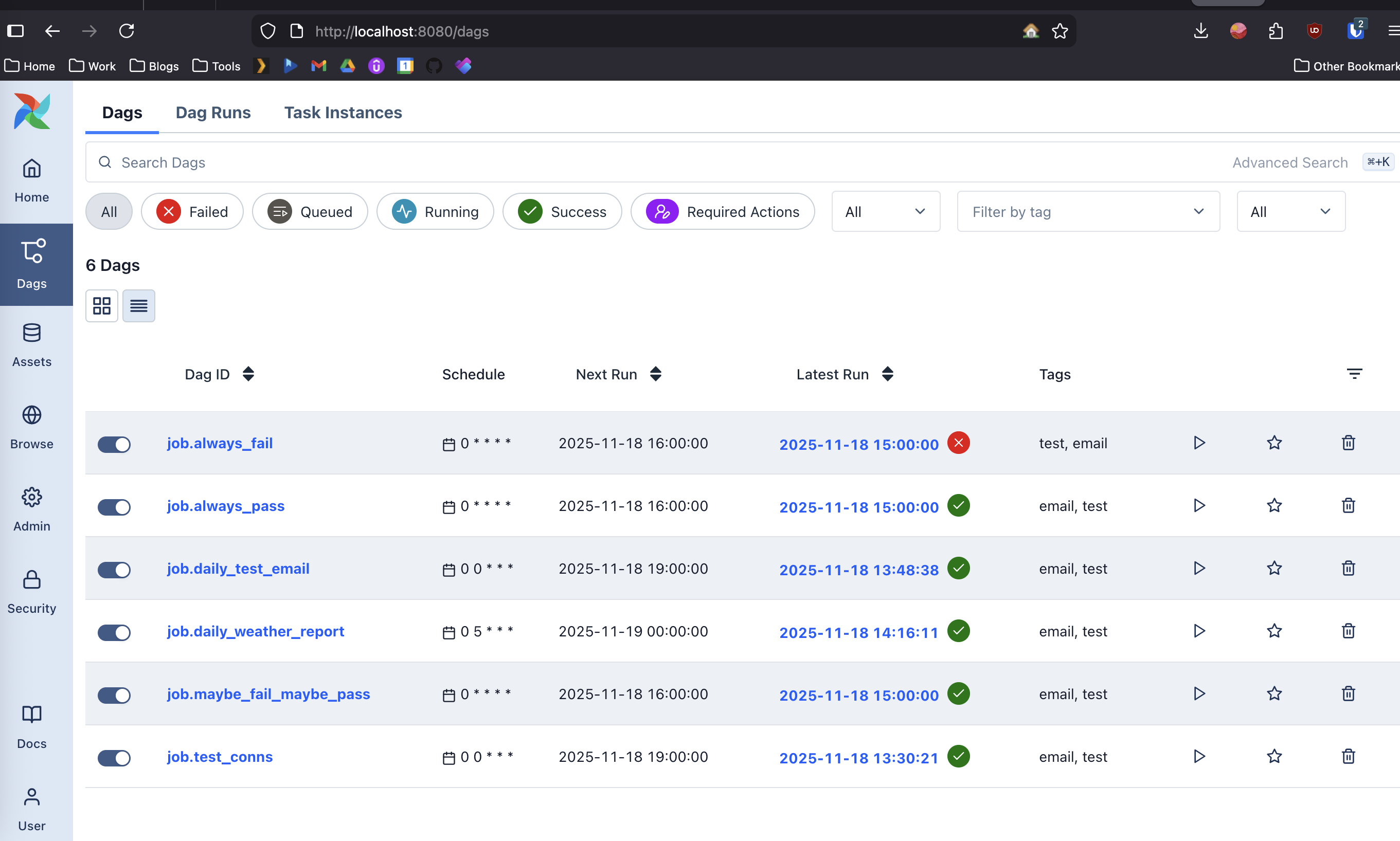The width and height of the screenshot is (1400, 841).
Task: Disable the job.maybe_fail_maybe_pass toggle
Action: pyautogui.click(x=114, y=695)
